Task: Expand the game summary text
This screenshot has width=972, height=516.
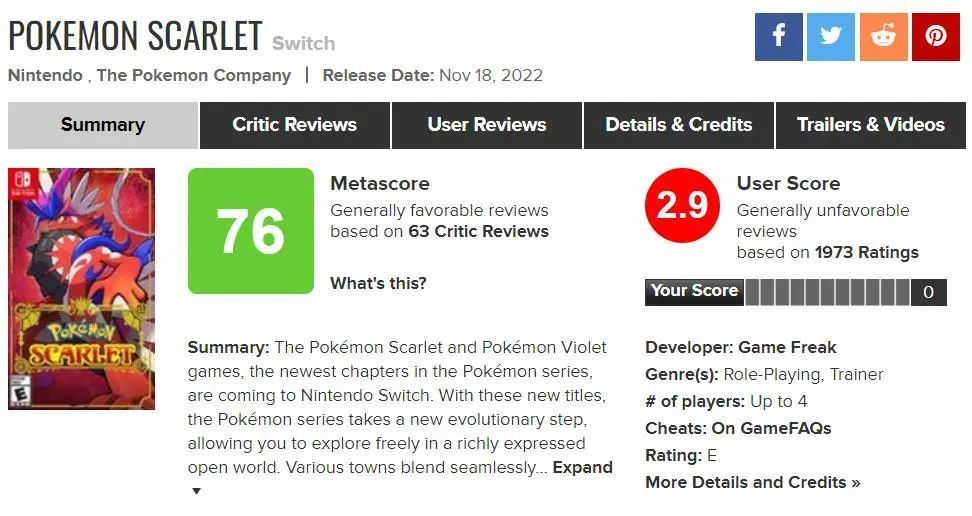Action: coord(582,467)
